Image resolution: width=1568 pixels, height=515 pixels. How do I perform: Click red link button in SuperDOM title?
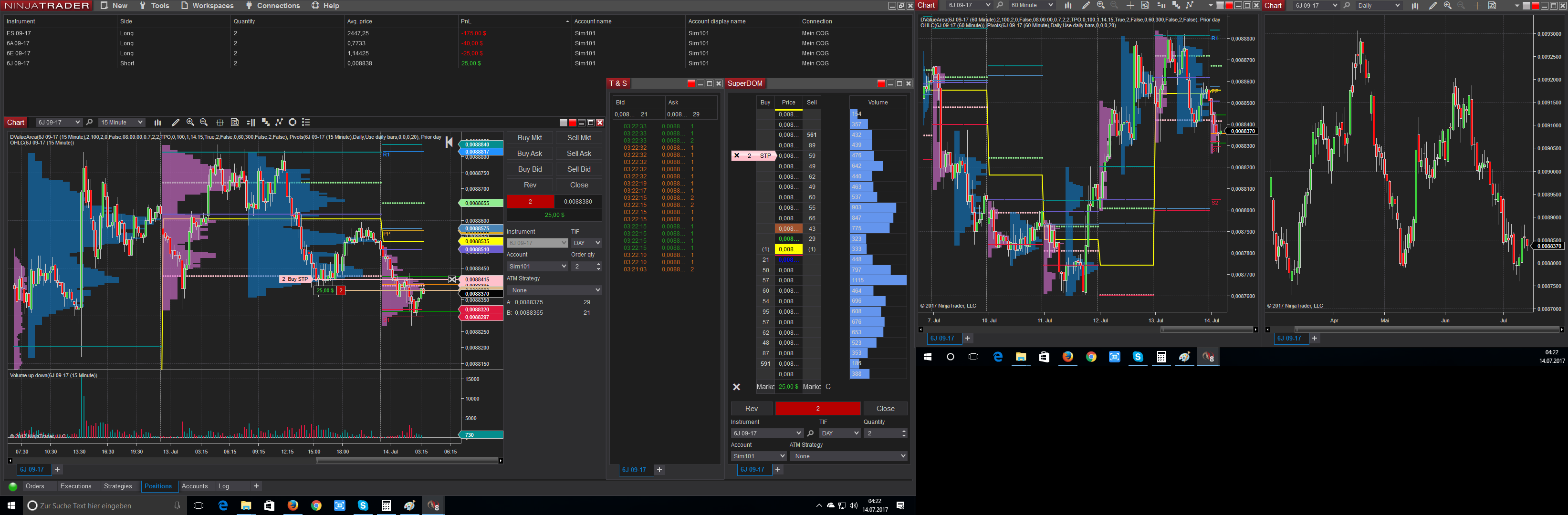pos(881,83)
